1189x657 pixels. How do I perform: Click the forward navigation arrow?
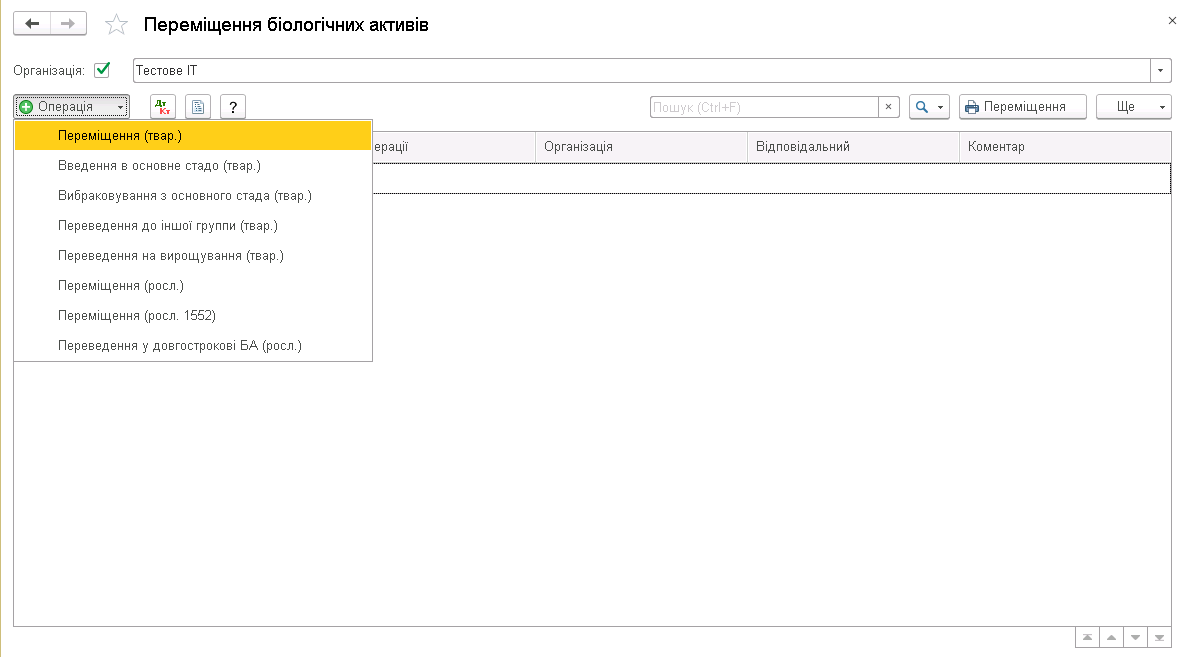[68, 24]
